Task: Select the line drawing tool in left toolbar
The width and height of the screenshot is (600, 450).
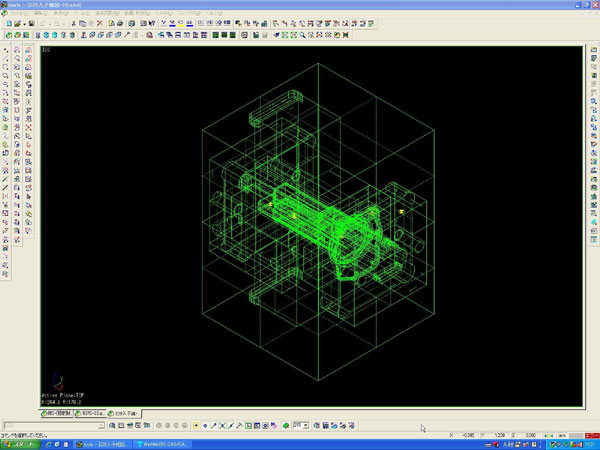Action: pos(6,56)
